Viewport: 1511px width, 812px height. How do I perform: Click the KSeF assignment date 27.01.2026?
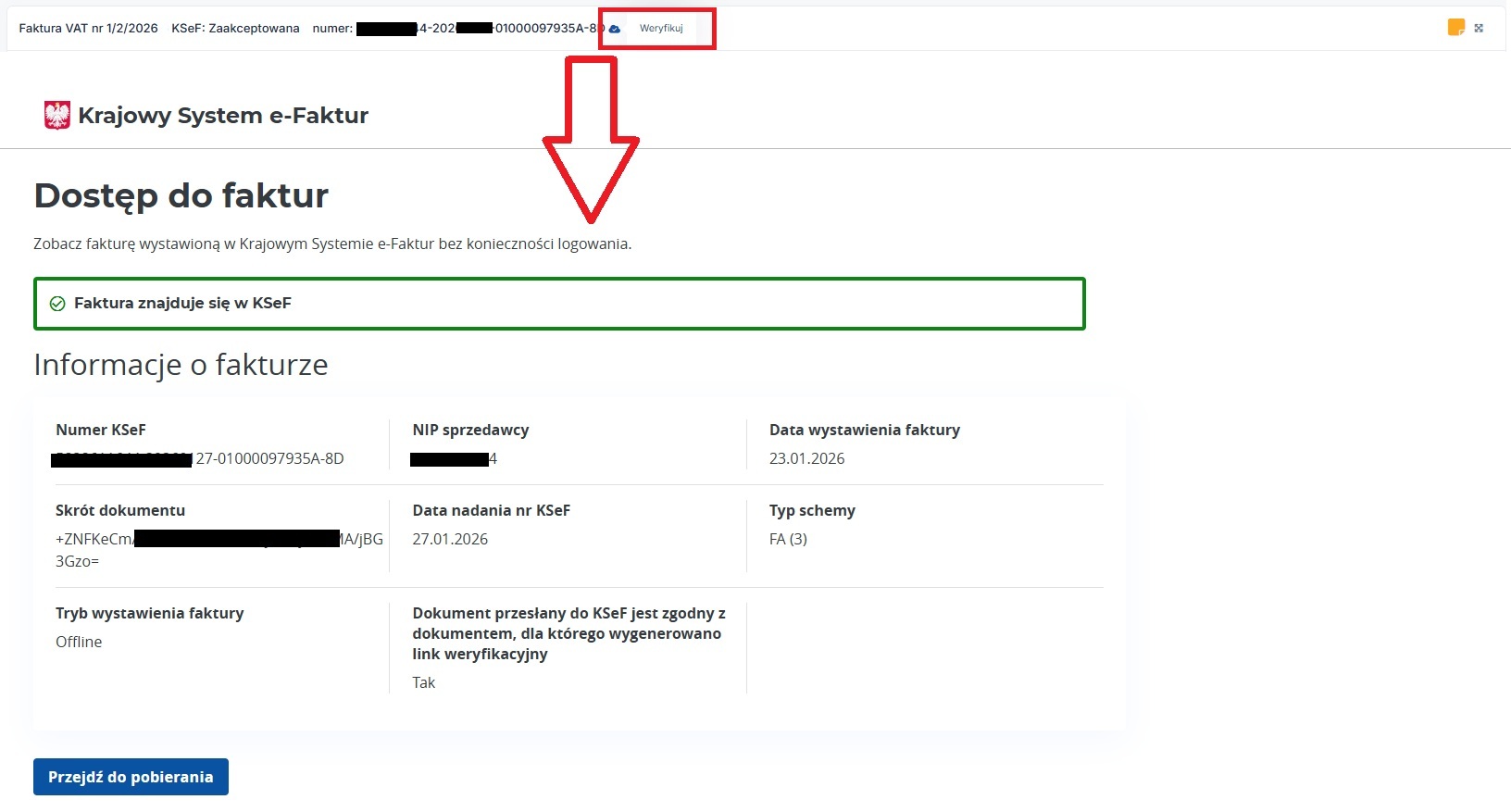coord(450,540)
